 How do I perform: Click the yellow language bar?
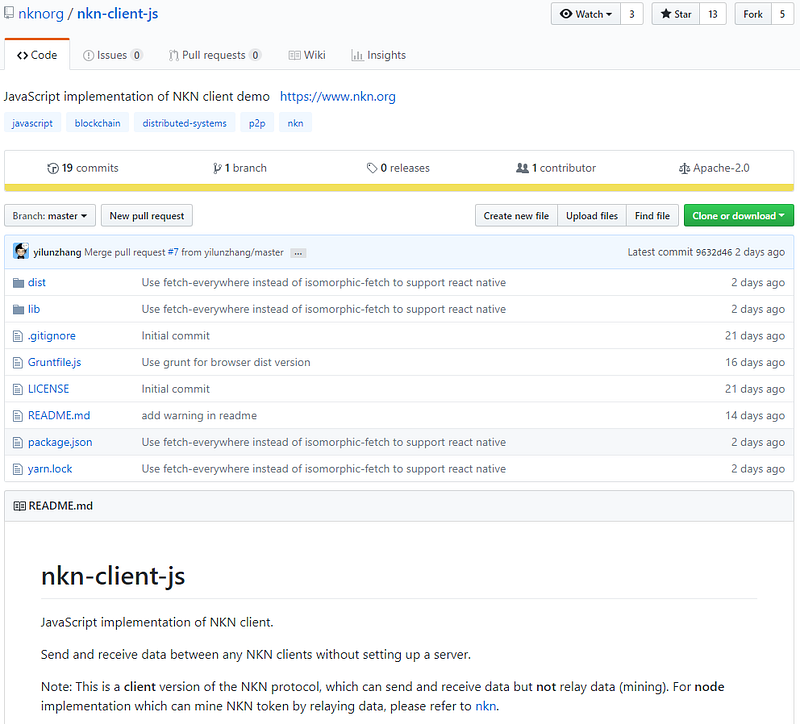399,188
